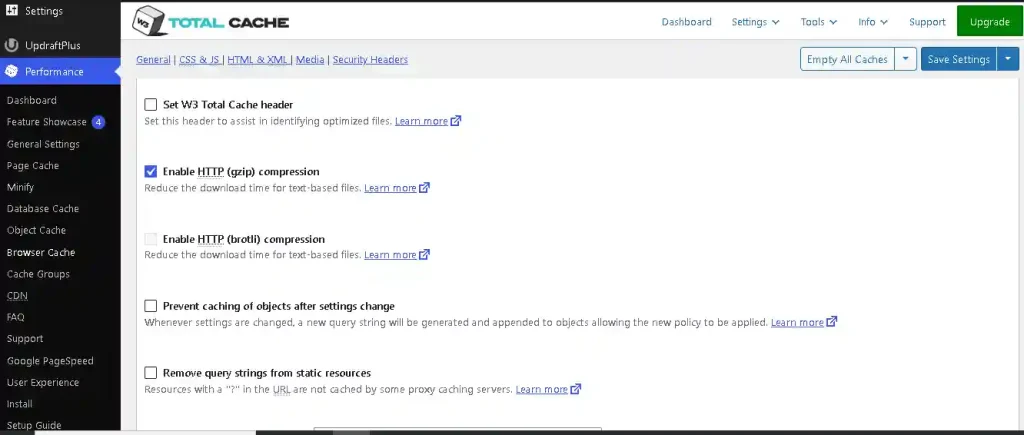Click external link icon after Set W3 header Learn more
1024x435 pixels.
click(x=456, y=121)
